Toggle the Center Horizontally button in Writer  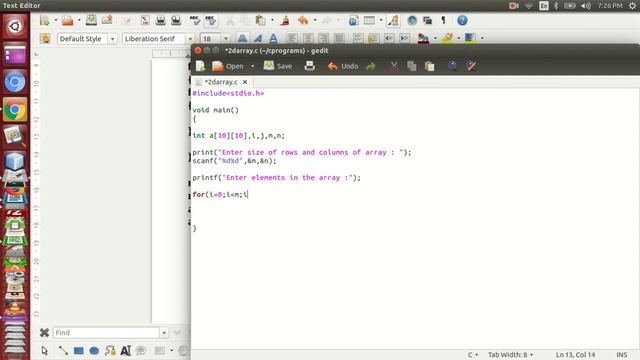(x=308, y=39)
